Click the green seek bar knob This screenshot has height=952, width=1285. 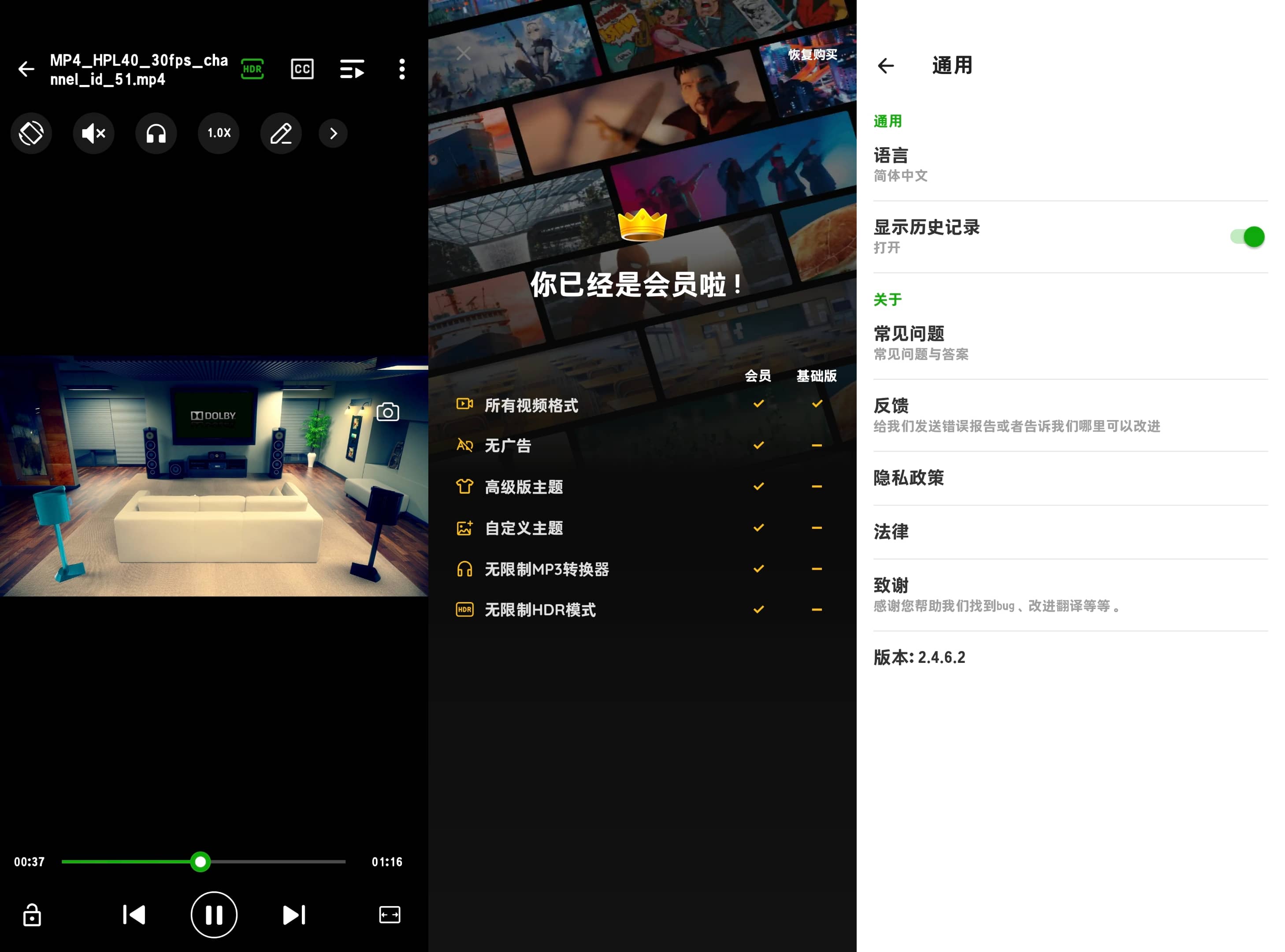[x=201, y=862]
